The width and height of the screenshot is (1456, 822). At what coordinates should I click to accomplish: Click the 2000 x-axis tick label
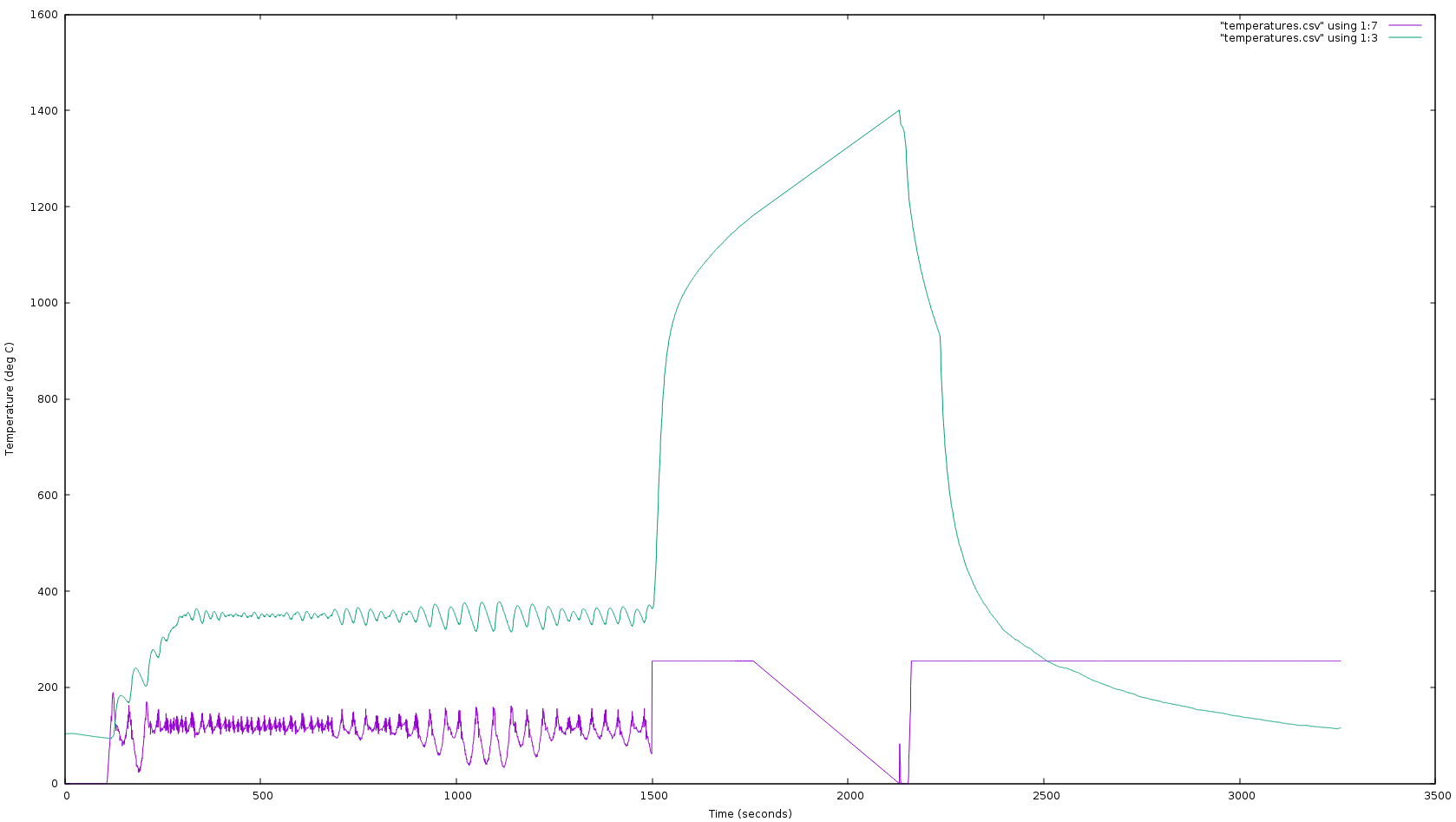[x=849, y=796]
